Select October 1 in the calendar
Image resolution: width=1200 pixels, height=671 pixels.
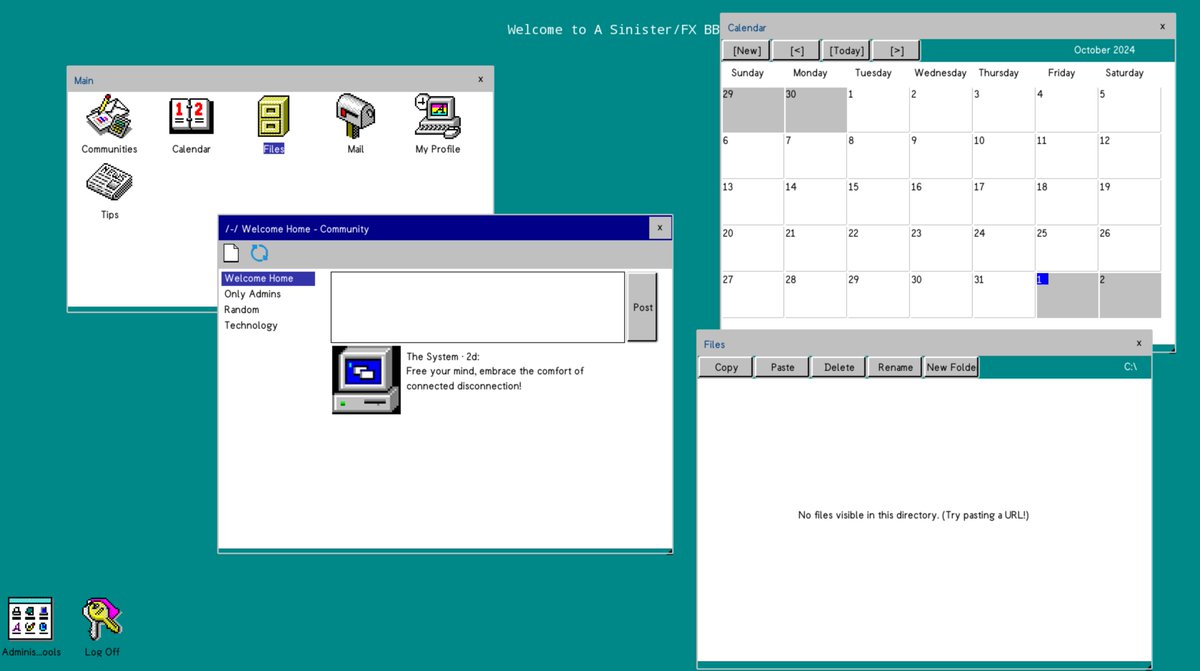pos(877,109)
